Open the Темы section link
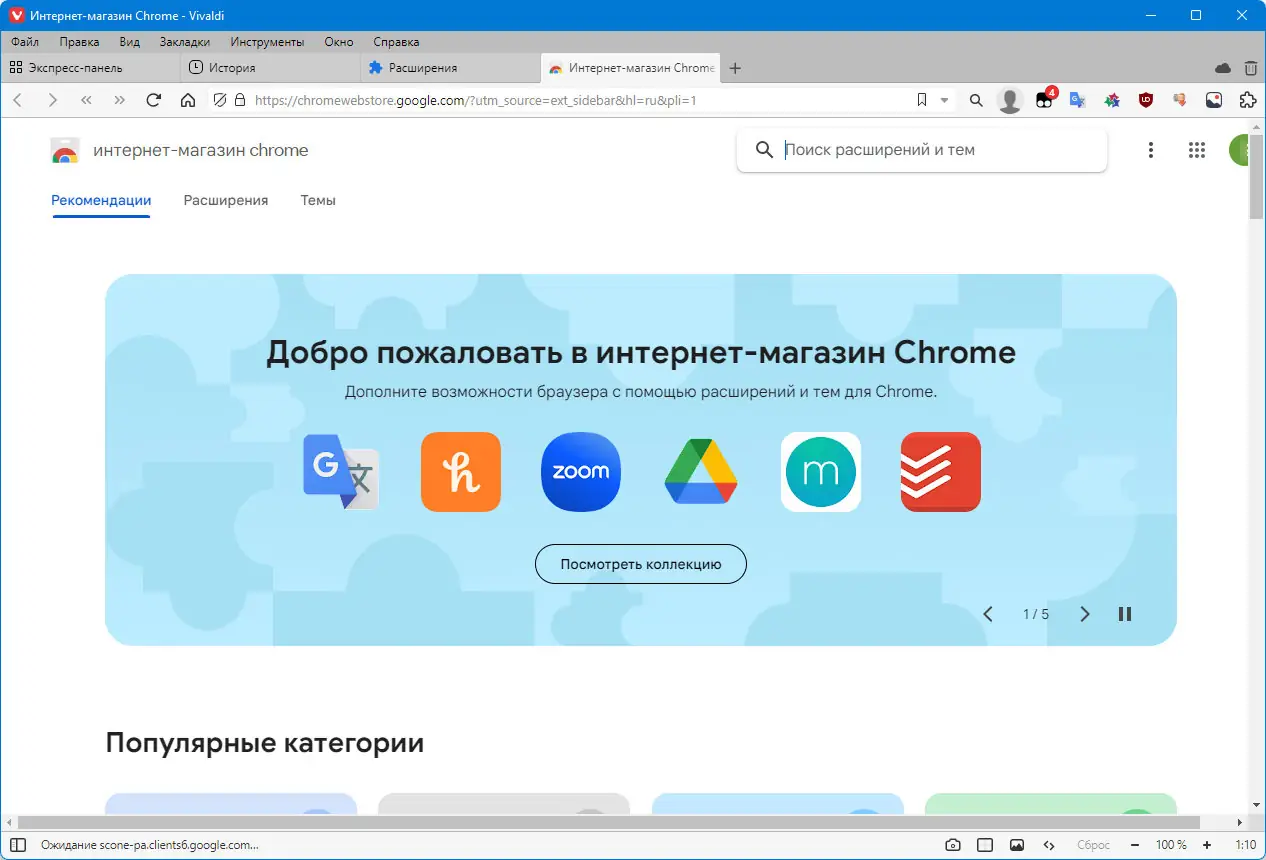The width and height of the screenshot is (1266, 860). 317,200
